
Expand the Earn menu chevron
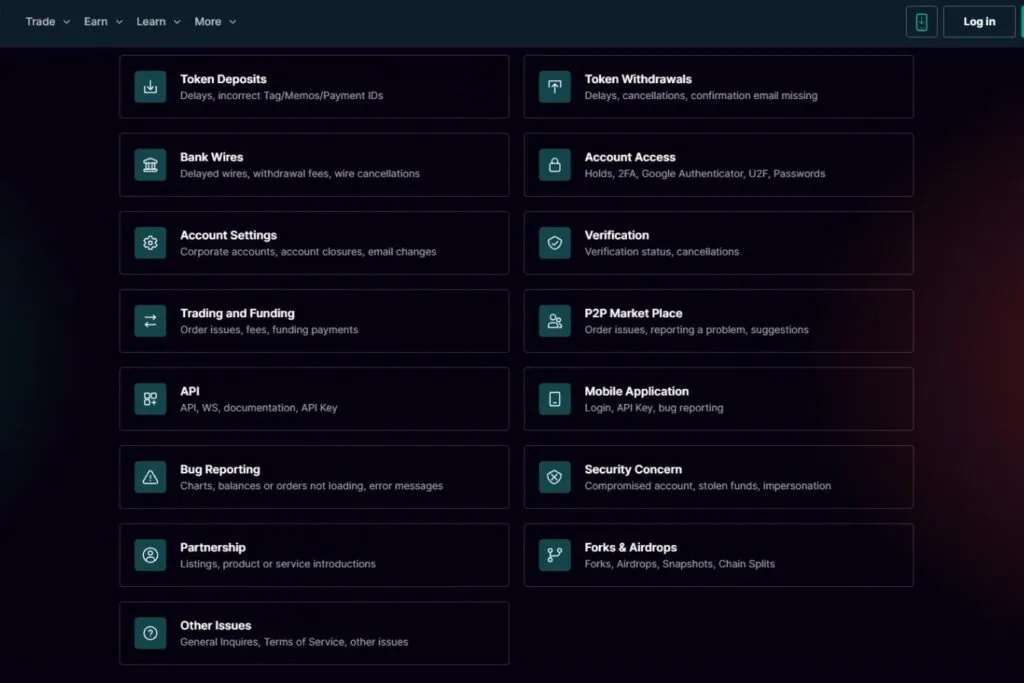coord(119,22)
